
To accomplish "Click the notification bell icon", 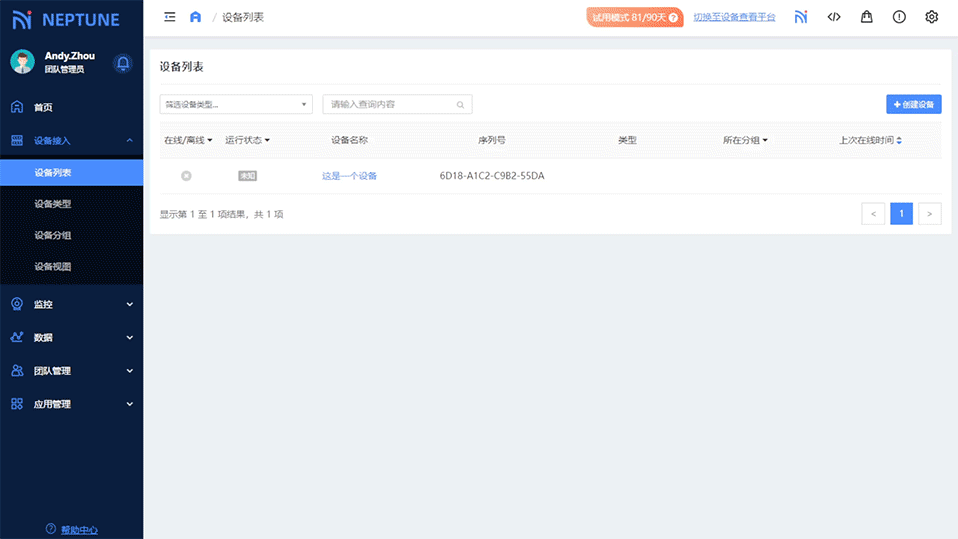I will (x=123, y=63).
